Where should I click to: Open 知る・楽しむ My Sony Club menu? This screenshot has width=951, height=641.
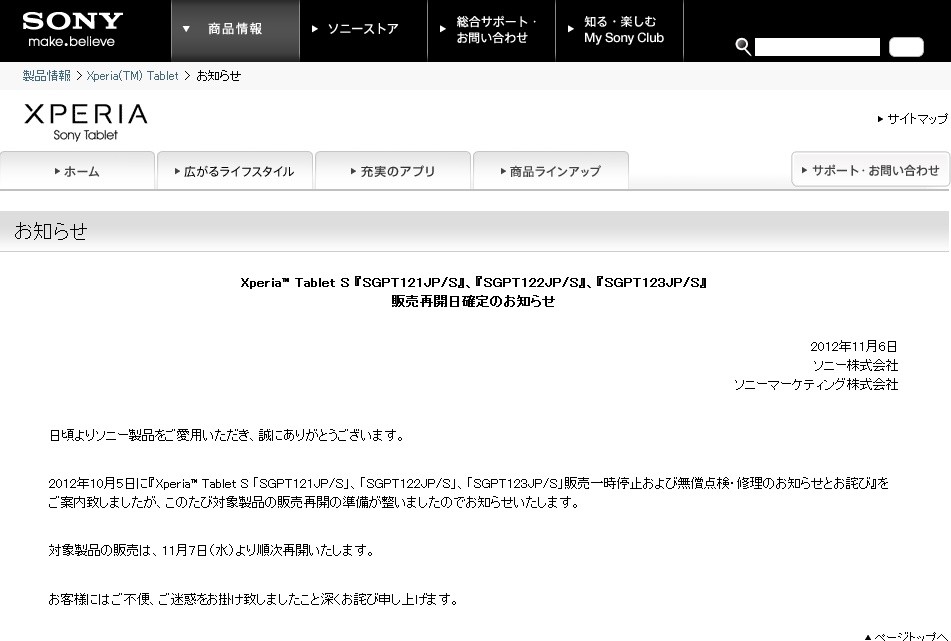pyautogui.click(x=619, y=30)
